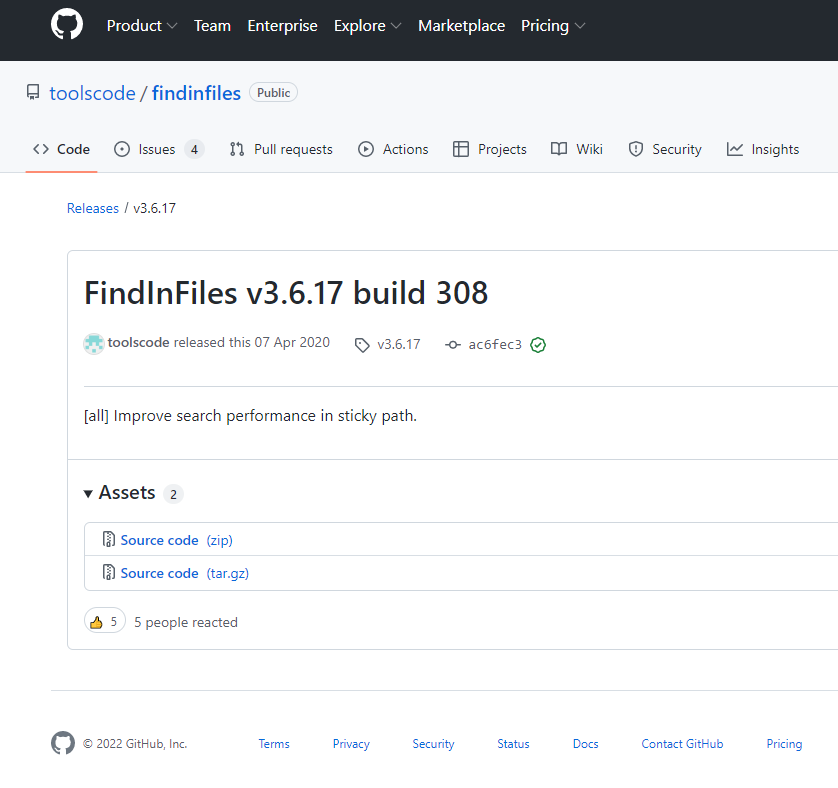Open the footer Terms link
This screenshot has width=838, height=788.
click(x=274, y=744)
